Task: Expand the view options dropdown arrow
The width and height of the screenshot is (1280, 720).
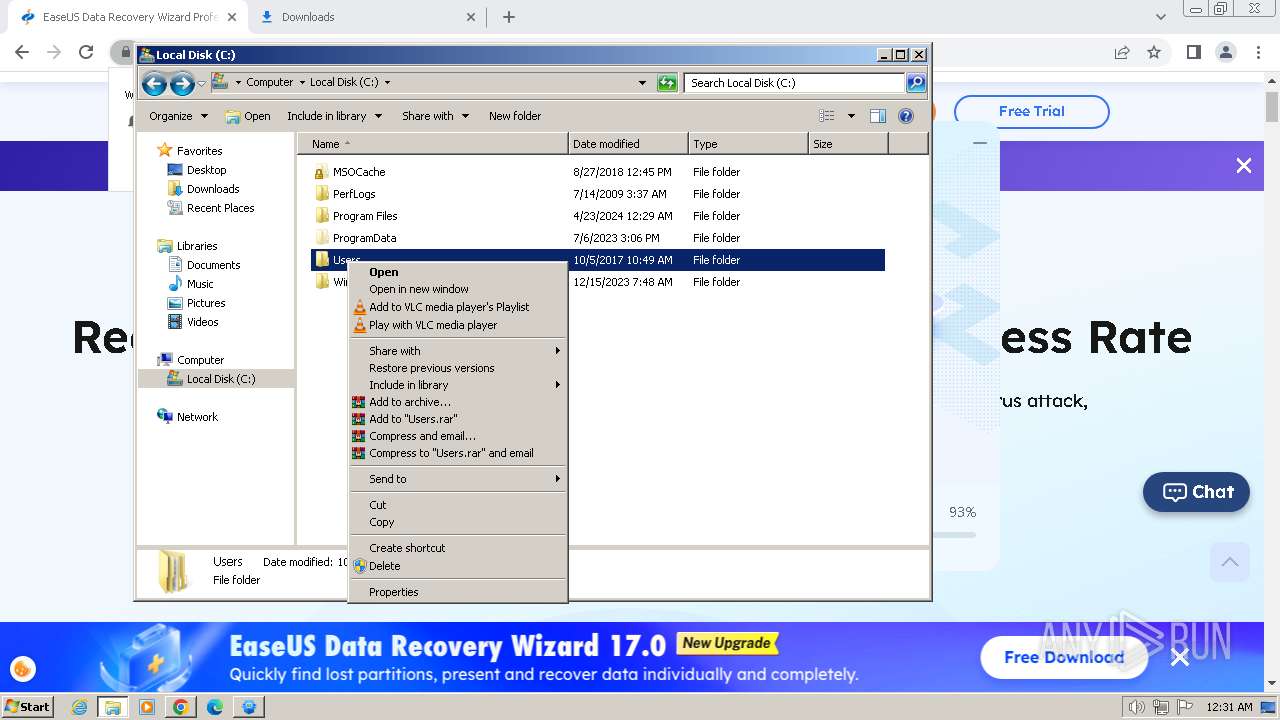Action: 851,116
